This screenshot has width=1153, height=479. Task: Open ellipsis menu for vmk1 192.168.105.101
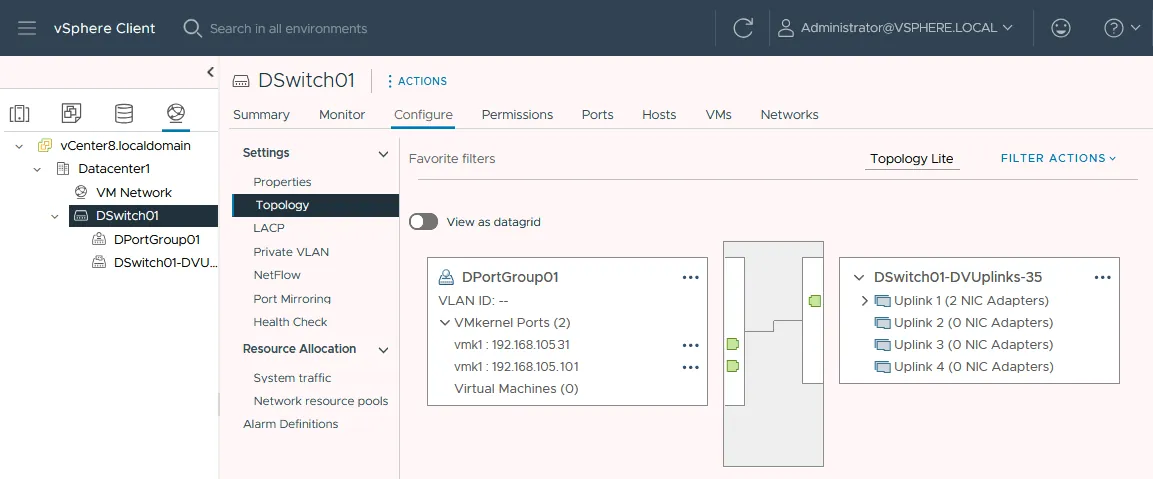[x=690, y=367]
